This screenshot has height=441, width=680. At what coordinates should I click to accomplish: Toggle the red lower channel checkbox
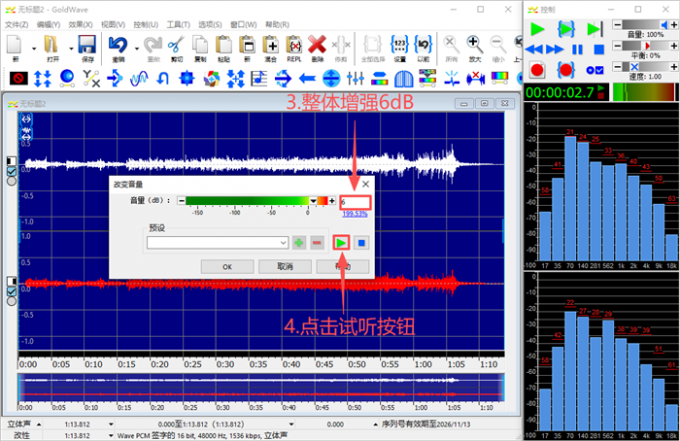[12, 291]
